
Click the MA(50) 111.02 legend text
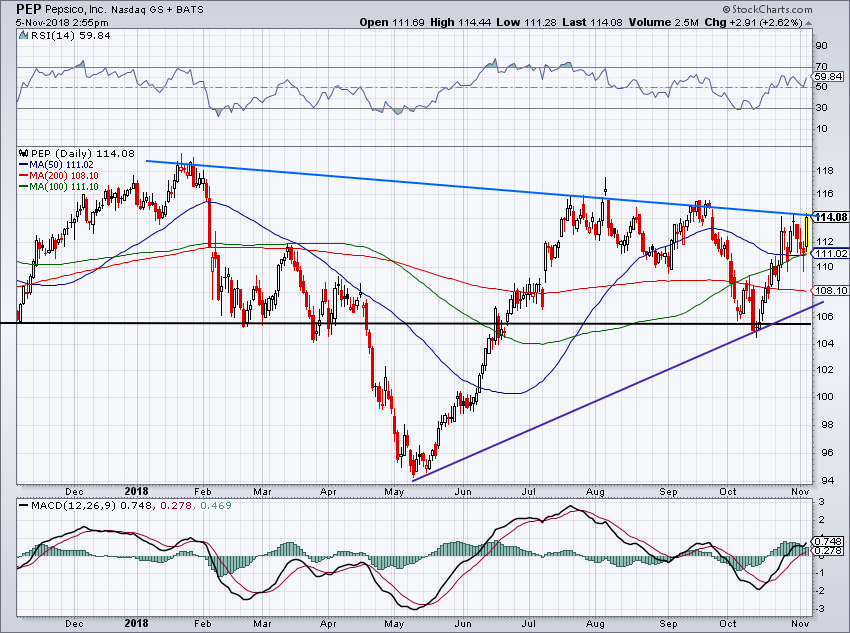point(61,165)
